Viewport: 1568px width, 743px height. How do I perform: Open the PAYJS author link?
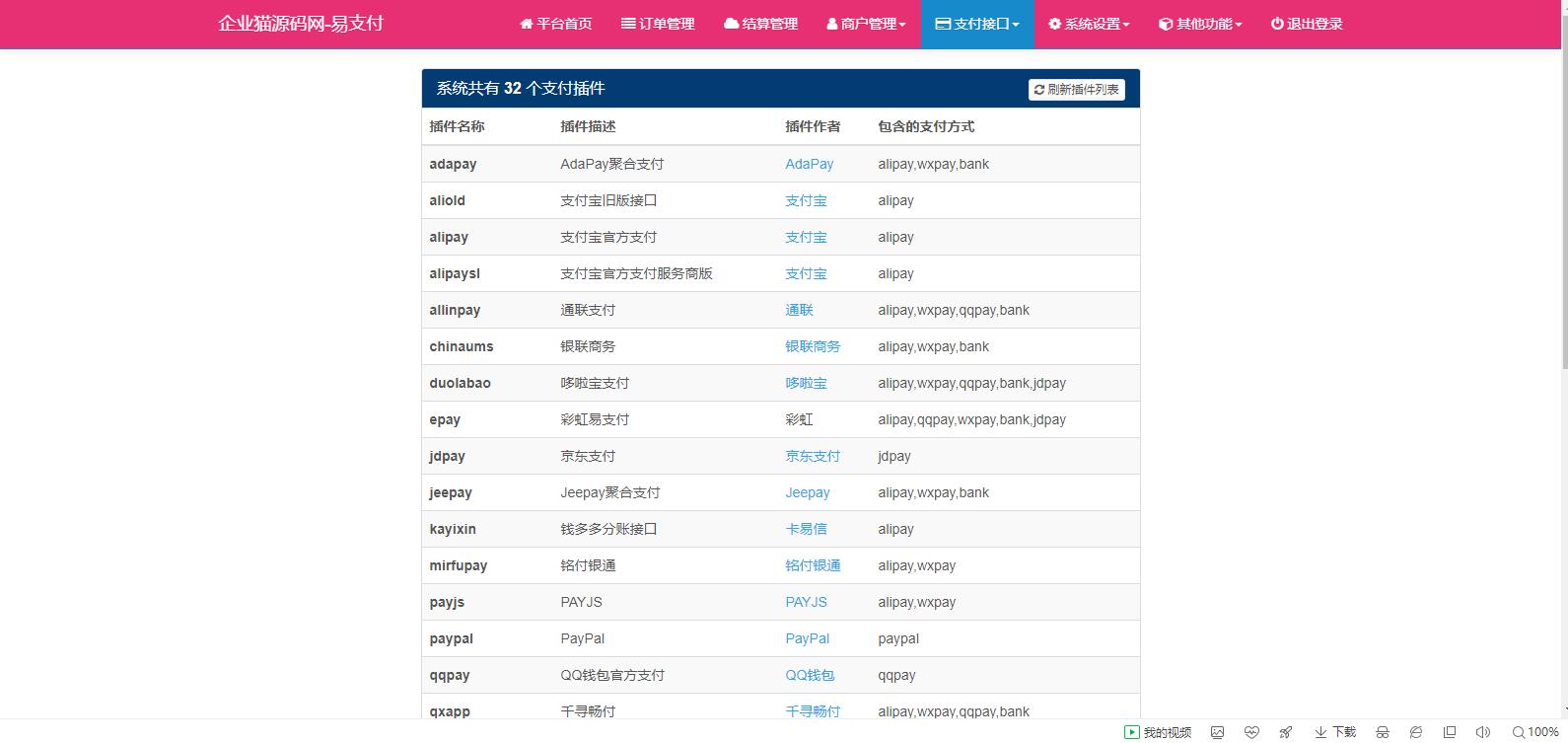(x=806, y=602)
